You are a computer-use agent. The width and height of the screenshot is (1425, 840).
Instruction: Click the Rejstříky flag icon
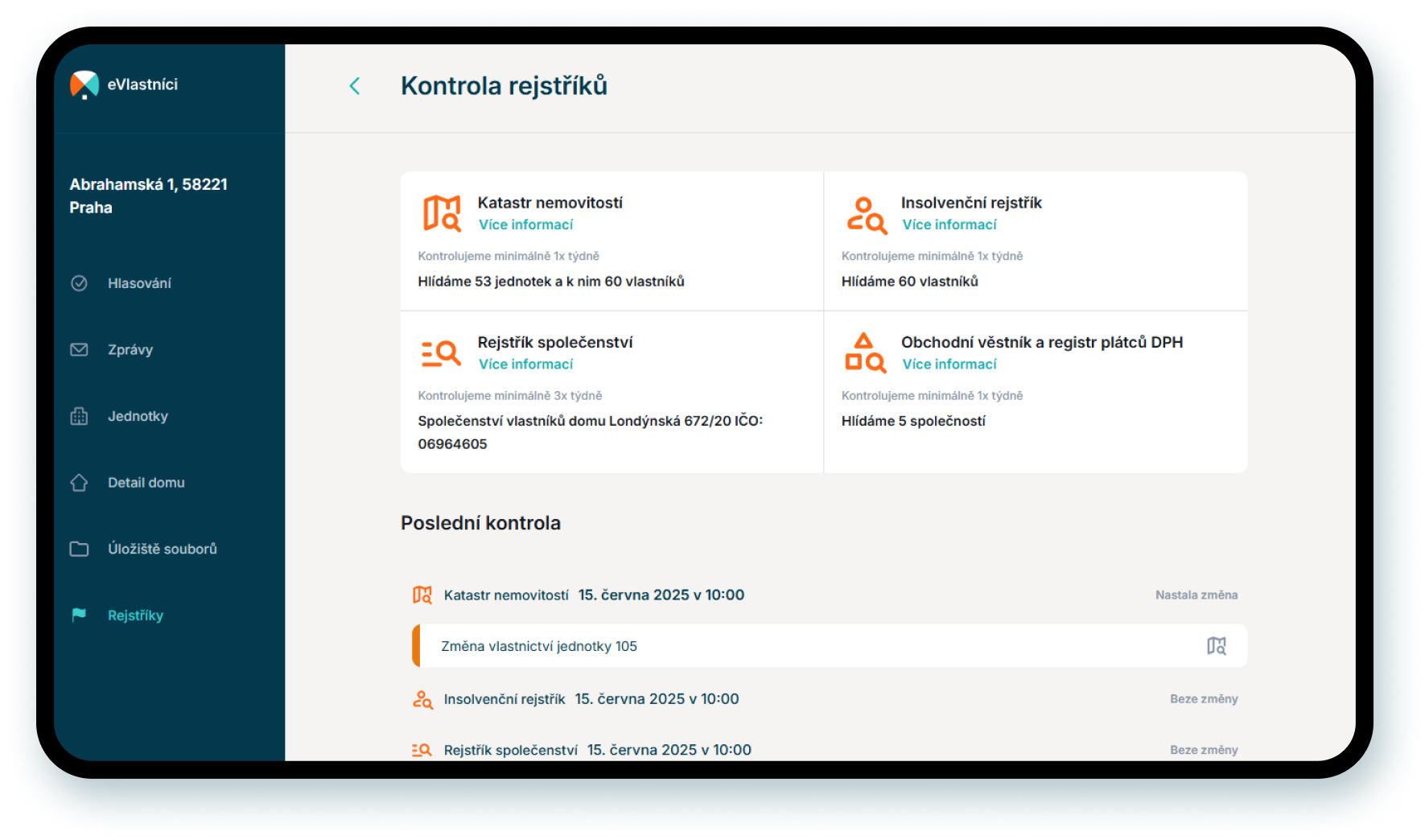(79, 615)
